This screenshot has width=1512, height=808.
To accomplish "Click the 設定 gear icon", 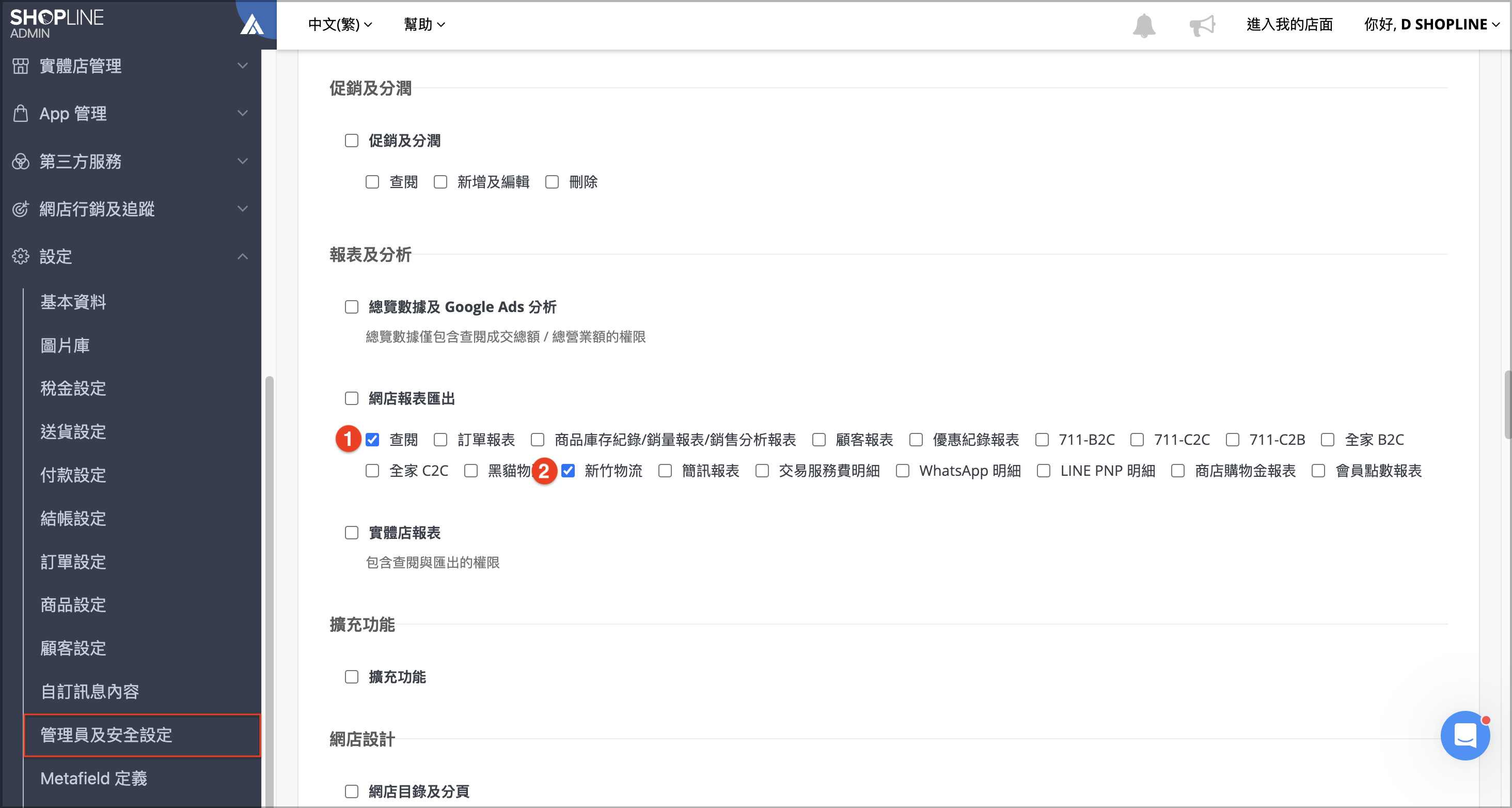I will tap(21, 256).
